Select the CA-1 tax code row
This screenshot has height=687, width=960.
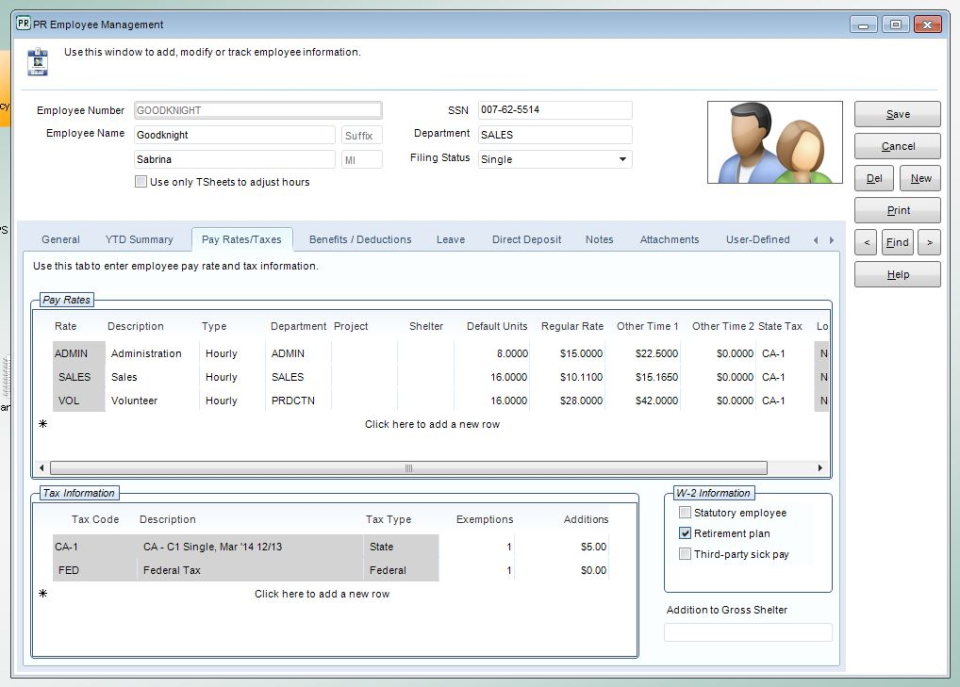point(94,547)
